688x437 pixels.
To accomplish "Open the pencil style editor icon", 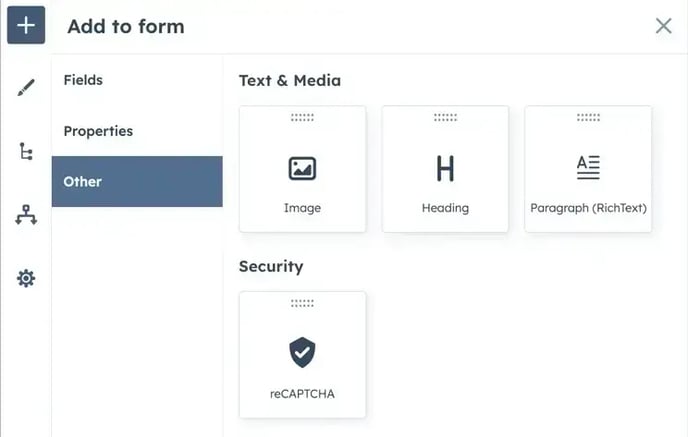I will pos(26,87).
